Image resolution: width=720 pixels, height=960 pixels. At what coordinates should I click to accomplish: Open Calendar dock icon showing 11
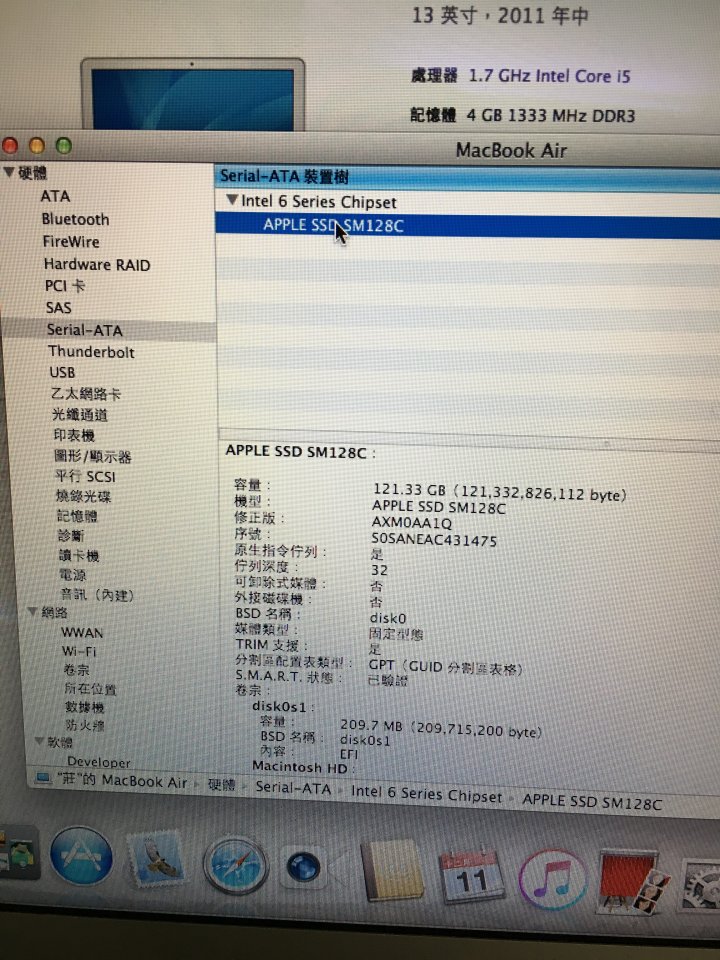tap(471, 876)
